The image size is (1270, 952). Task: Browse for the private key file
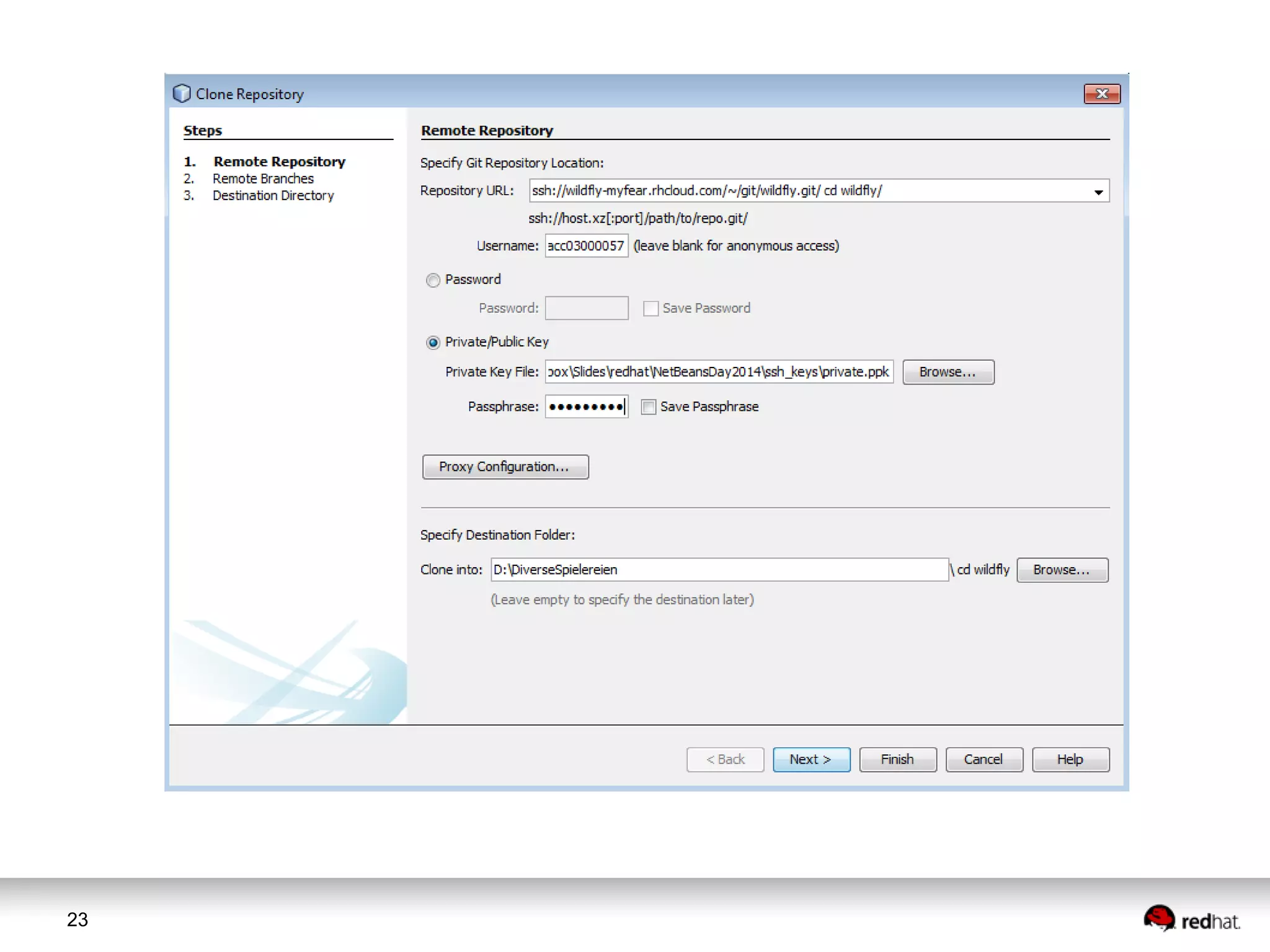coord(948,372)
